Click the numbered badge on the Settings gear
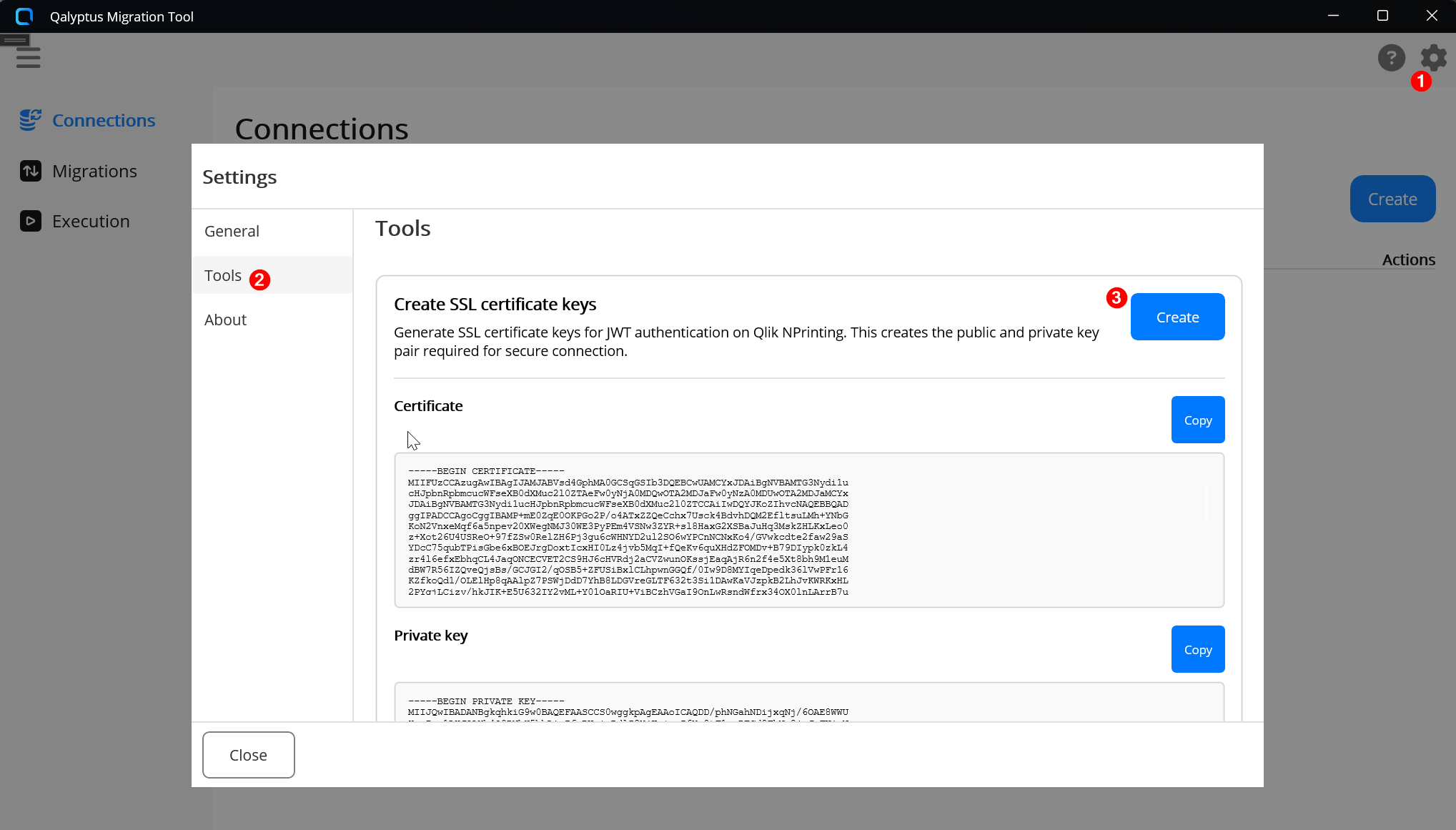This screenshot has width=1456, height=830. pos(1421,81)
